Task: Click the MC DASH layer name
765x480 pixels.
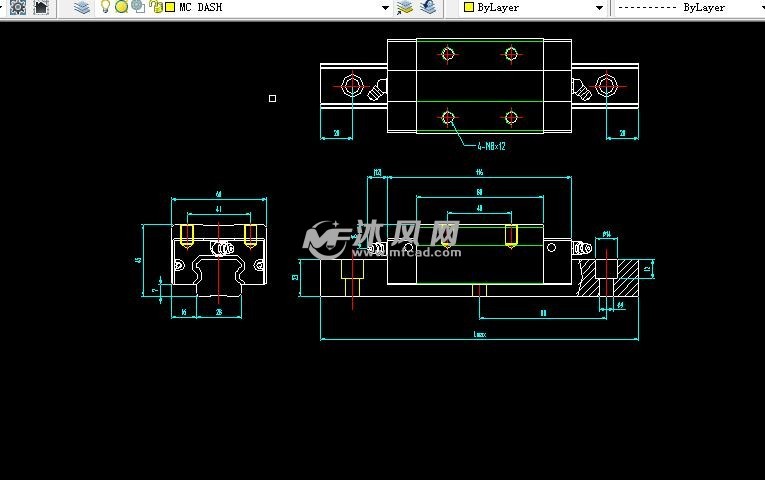Action: click(x=201, y=7)
